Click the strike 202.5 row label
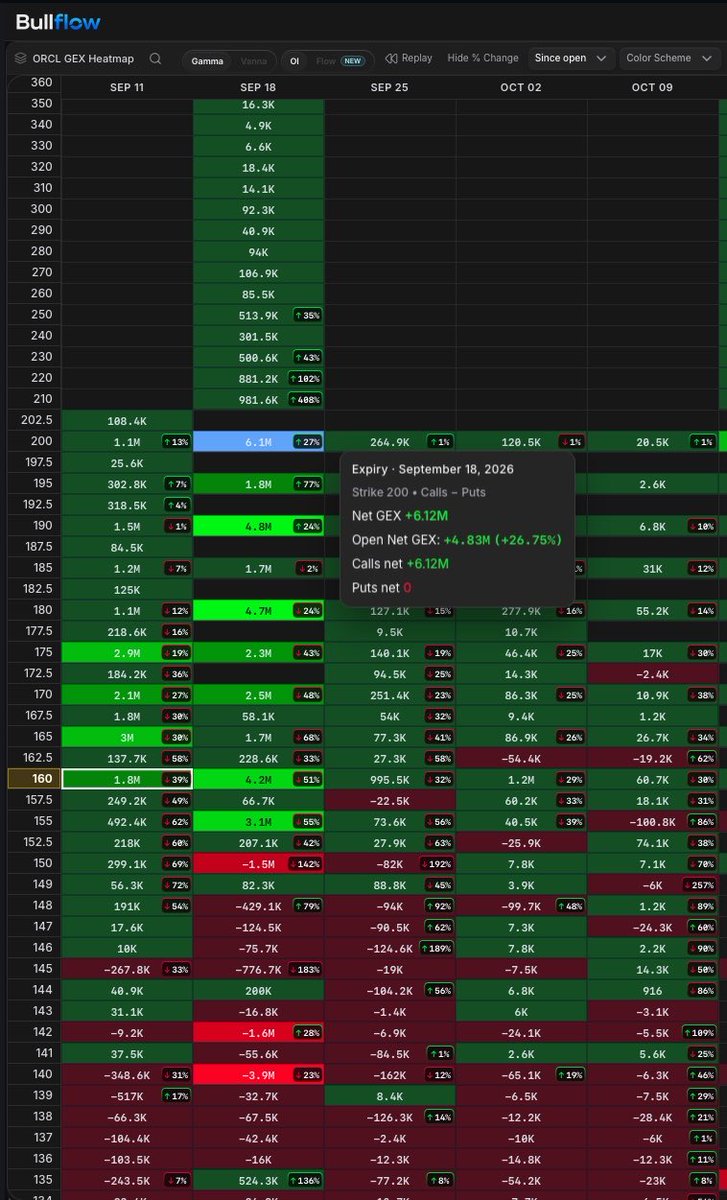This screenshot has height=1200, width=727. 34,421
